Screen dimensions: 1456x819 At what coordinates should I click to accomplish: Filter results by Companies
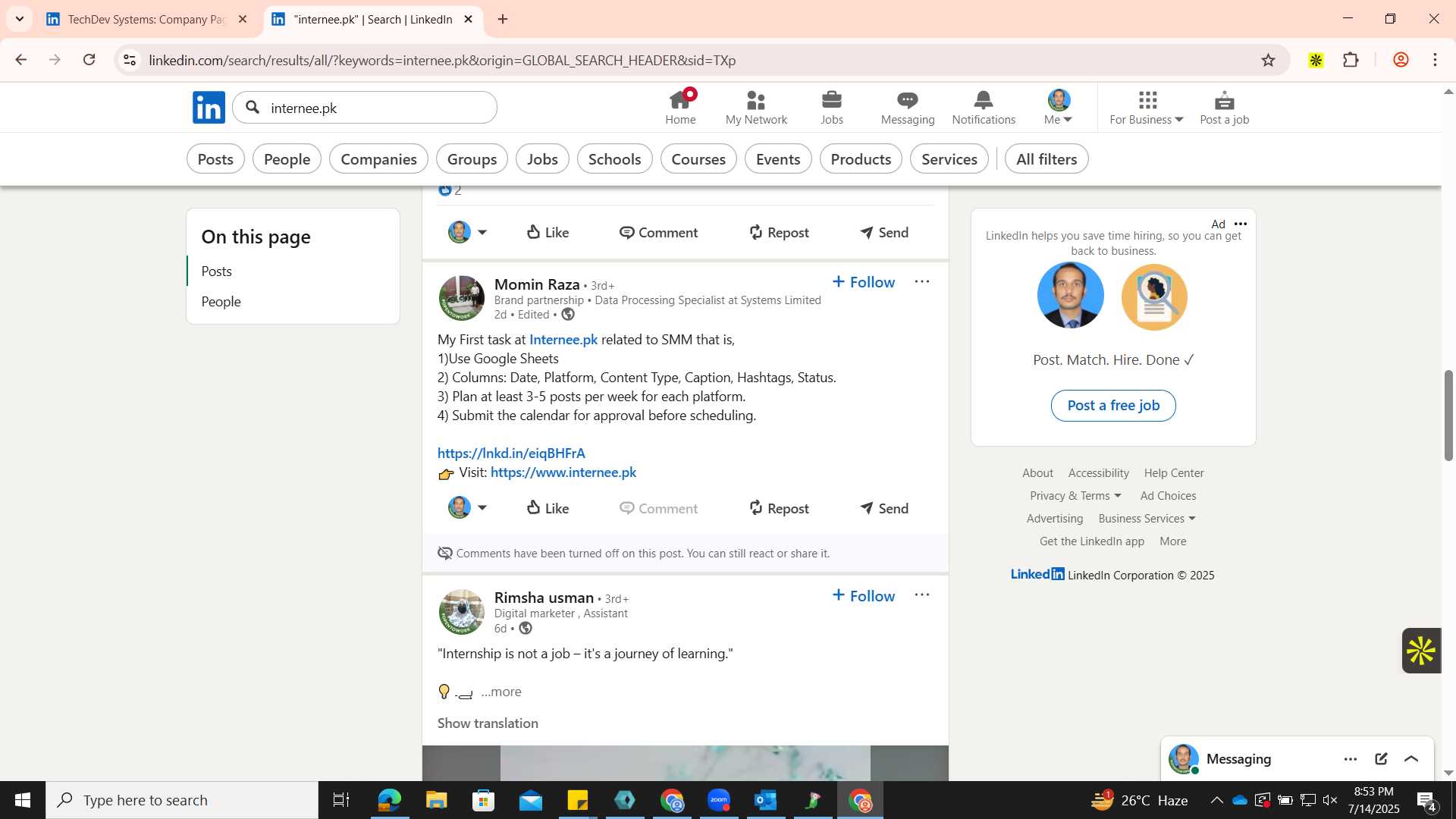378,159
